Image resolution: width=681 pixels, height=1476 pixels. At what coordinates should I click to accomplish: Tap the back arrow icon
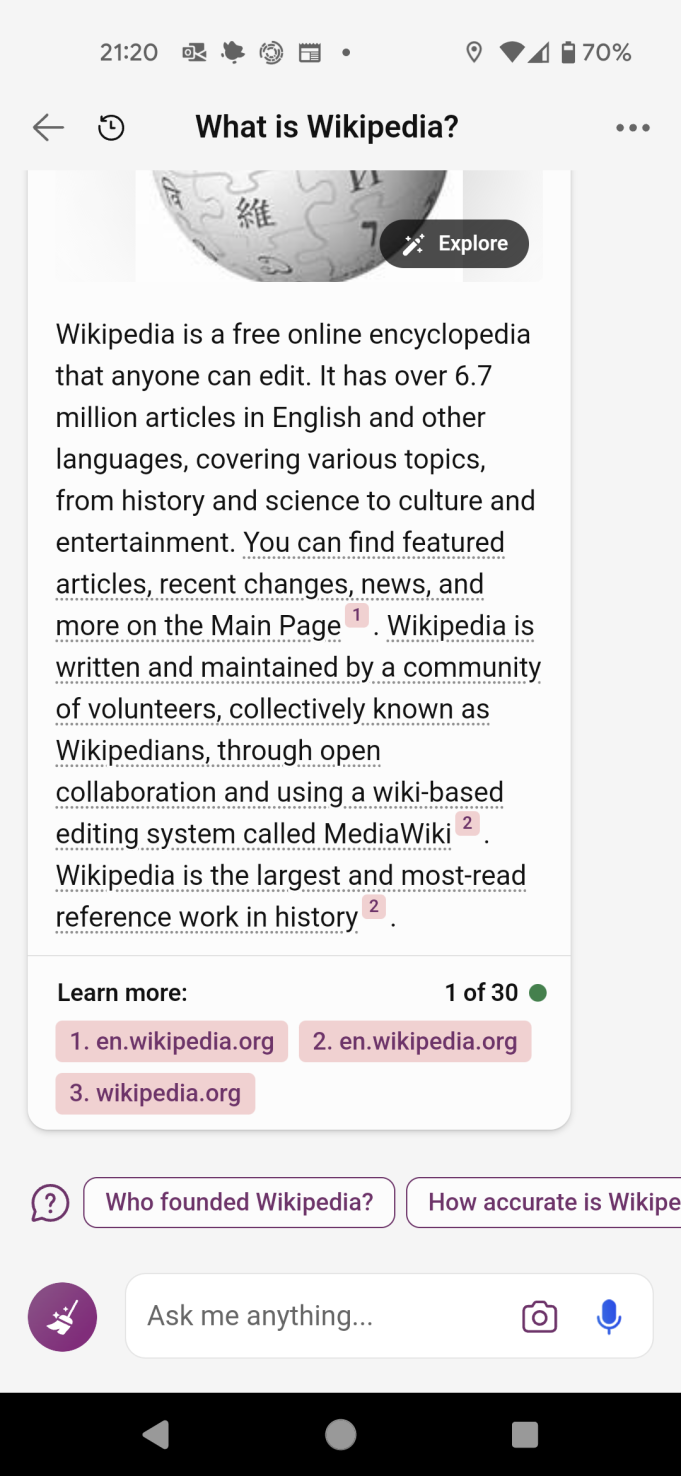[48, 127]
